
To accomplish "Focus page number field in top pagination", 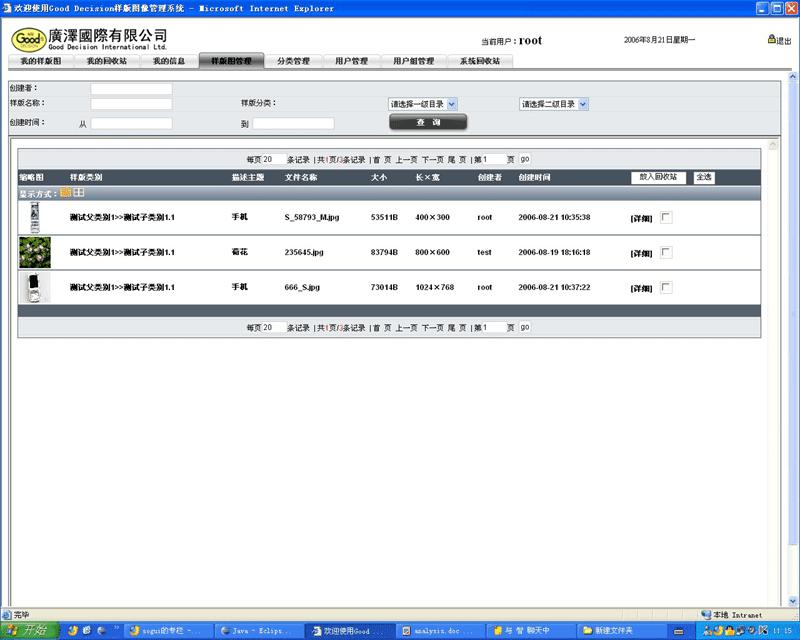I will (x=494, y=159).
